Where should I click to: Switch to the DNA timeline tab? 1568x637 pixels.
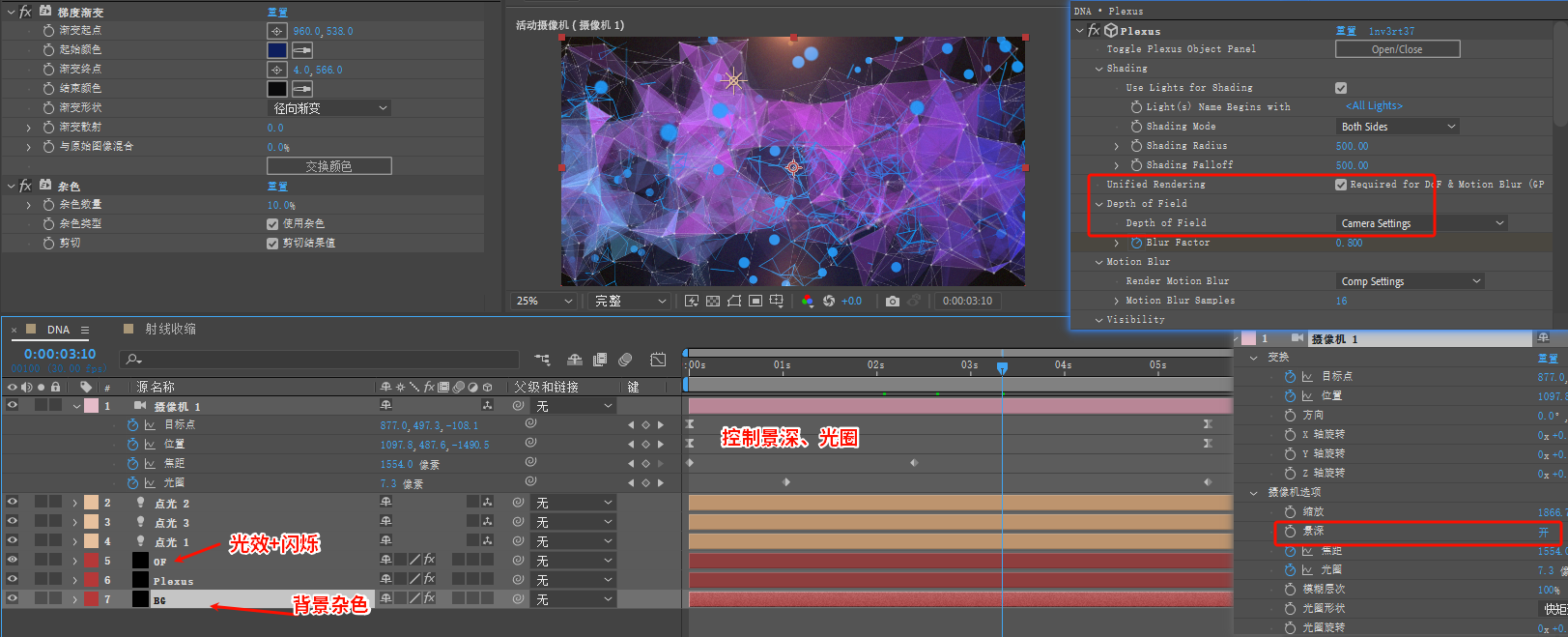point(58,330)
